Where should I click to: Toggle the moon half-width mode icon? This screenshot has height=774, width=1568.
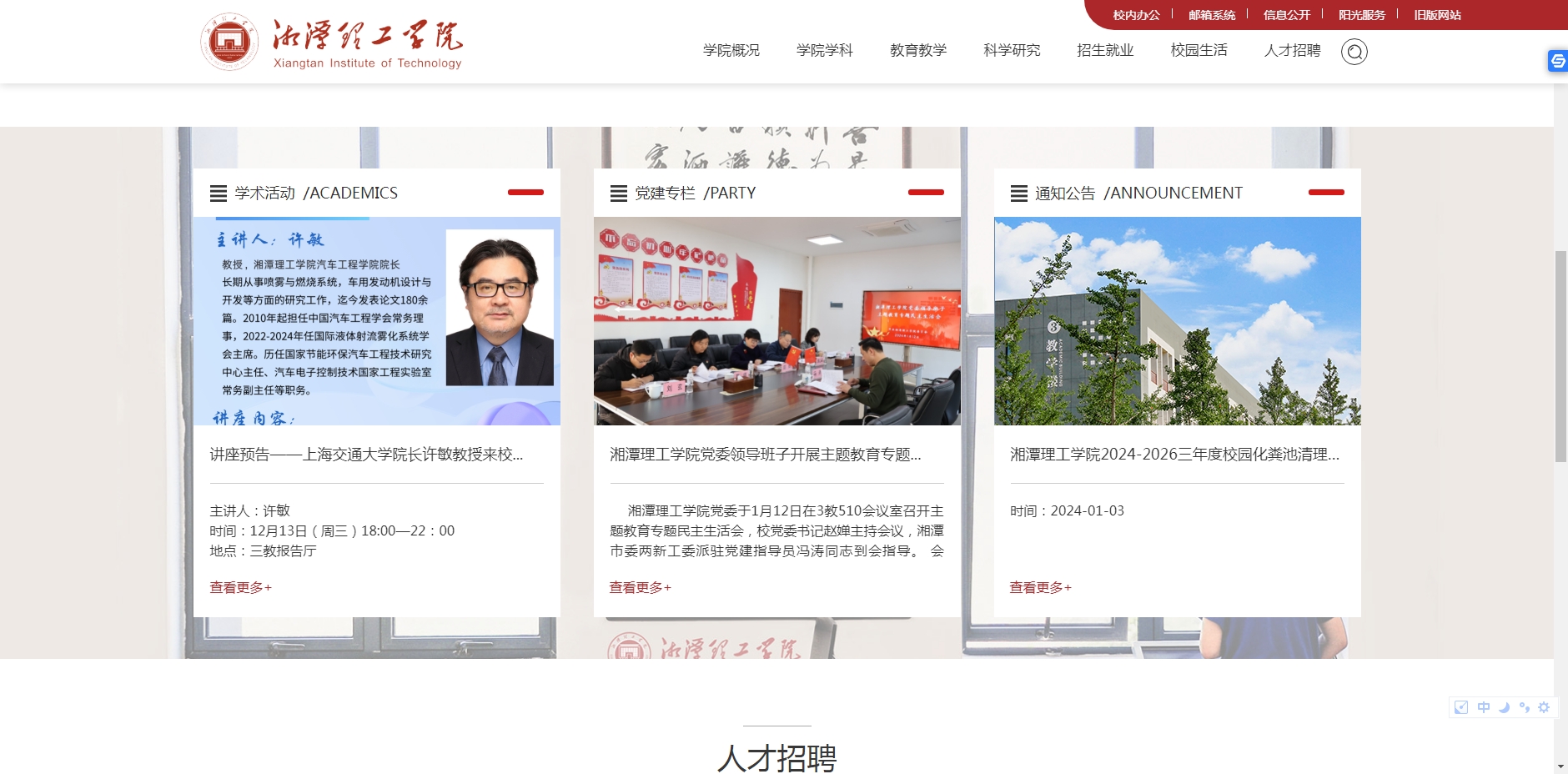click(1504, 707)
